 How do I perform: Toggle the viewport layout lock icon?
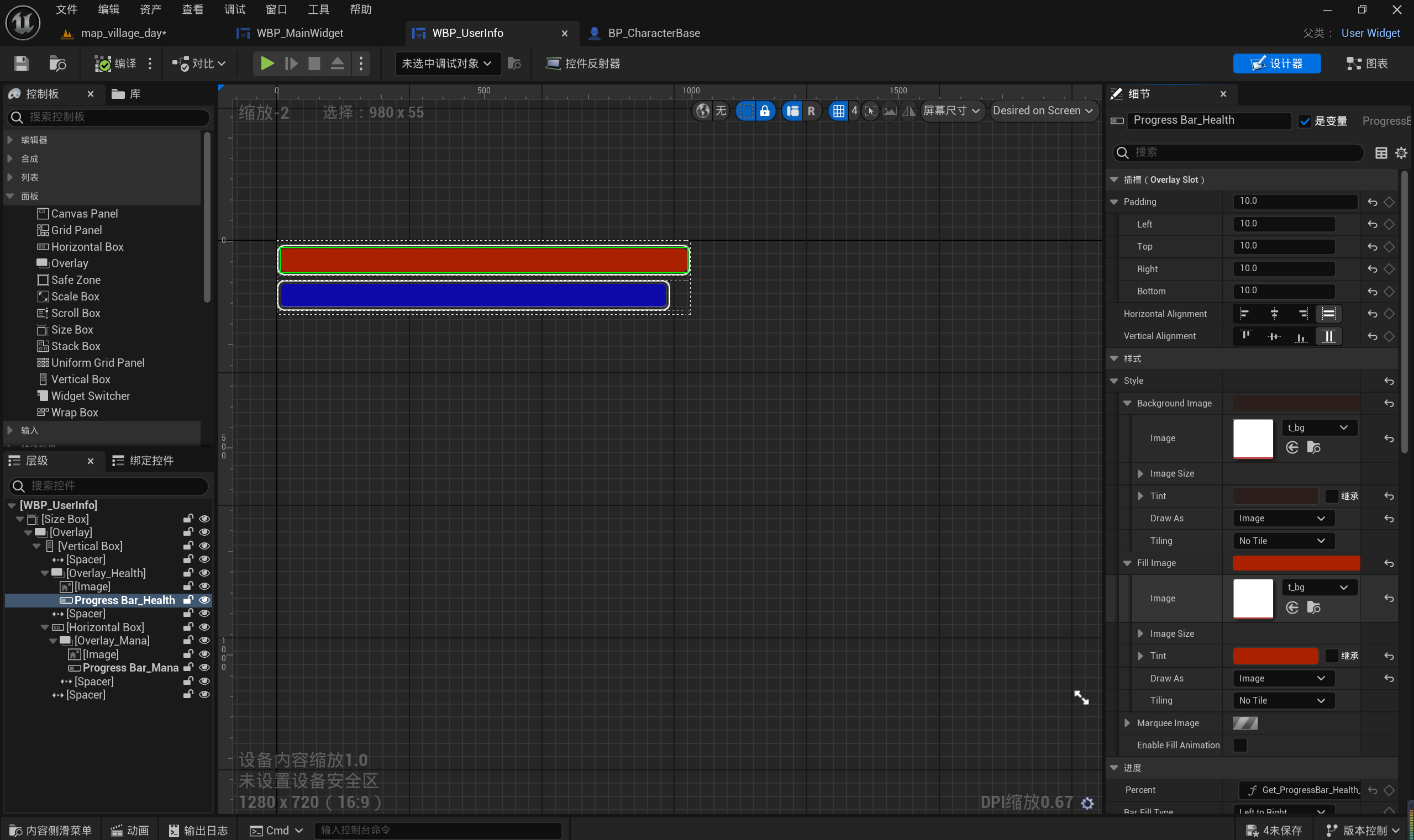tap(765, 110)
